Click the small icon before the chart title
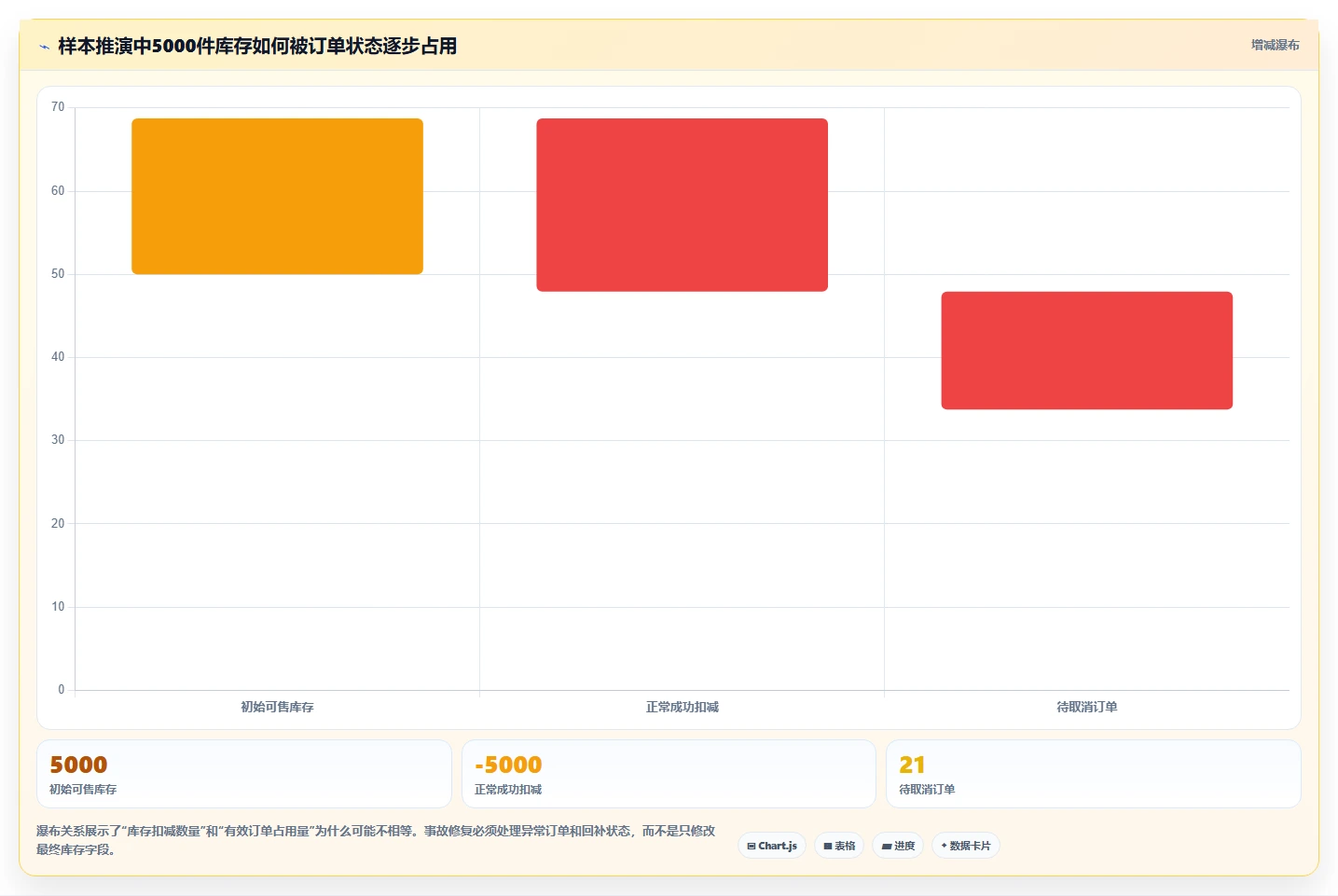 (x=44, y=47)
